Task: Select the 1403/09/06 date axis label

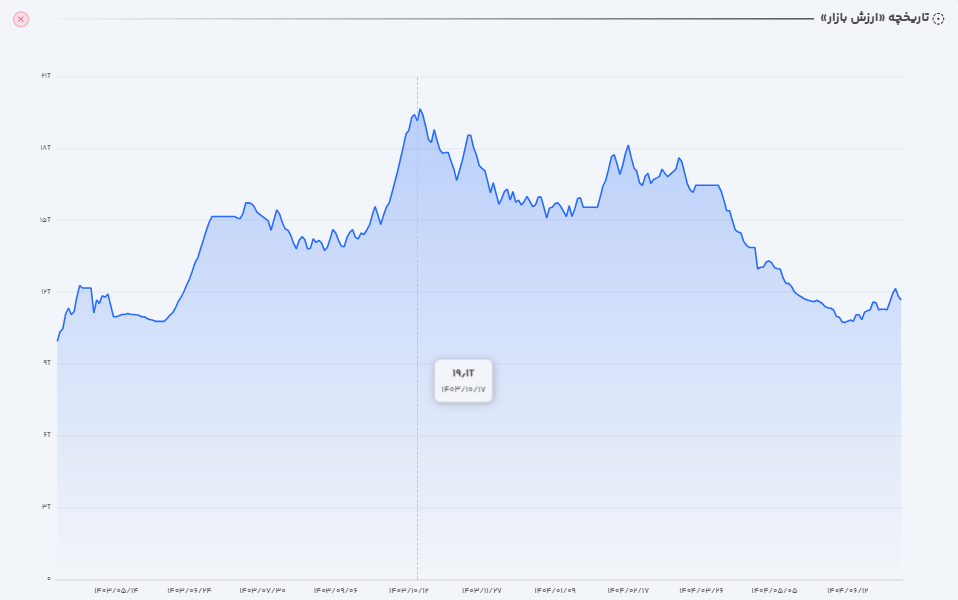Action: click(x=335, y=590)
